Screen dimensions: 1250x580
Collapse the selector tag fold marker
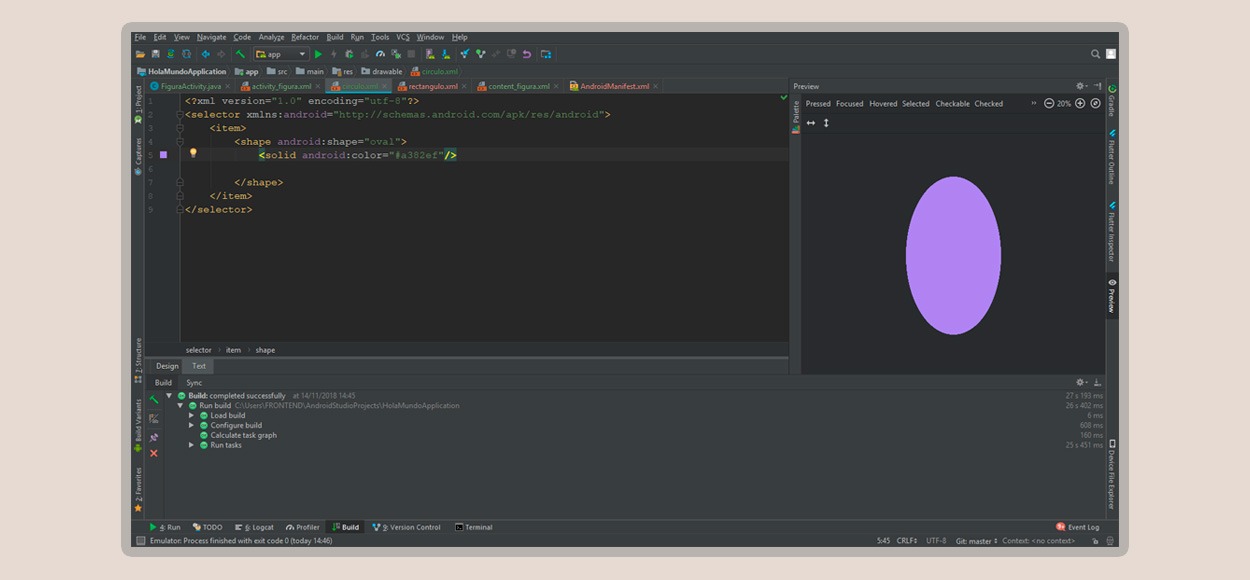[179, 114]
